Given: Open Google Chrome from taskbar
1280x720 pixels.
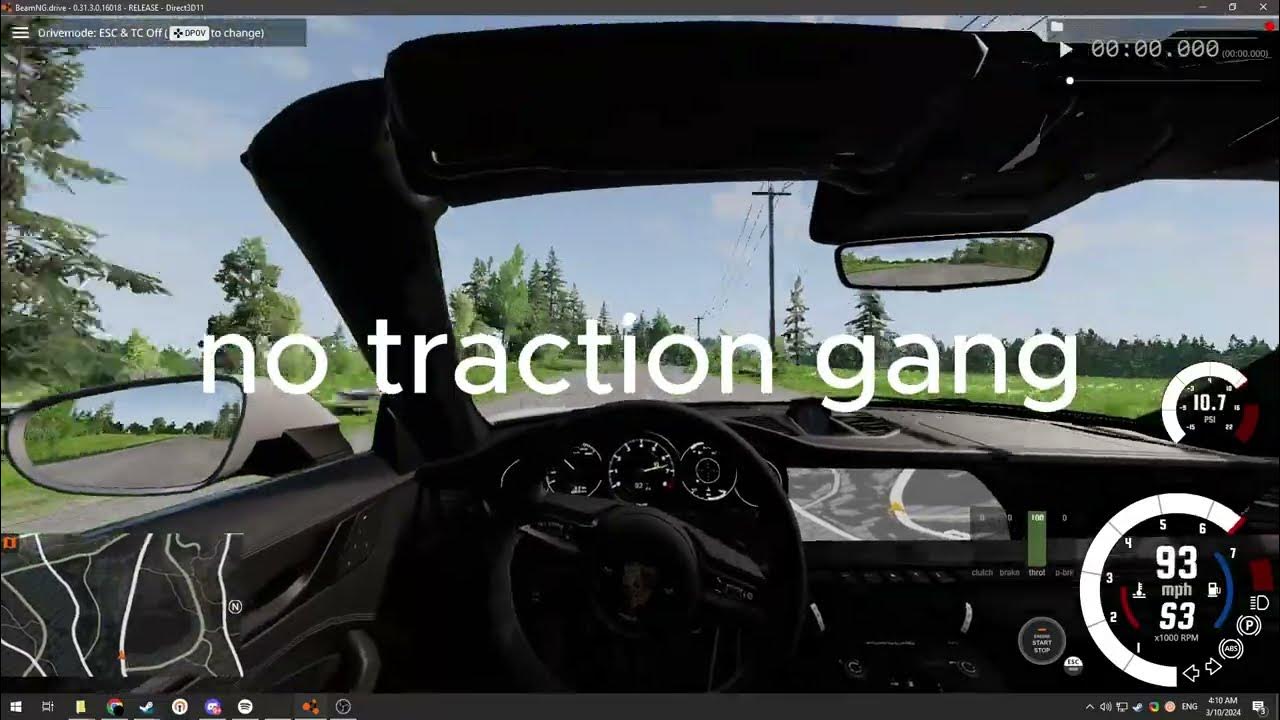Looking at the screenshot, I should pos(114,707).
